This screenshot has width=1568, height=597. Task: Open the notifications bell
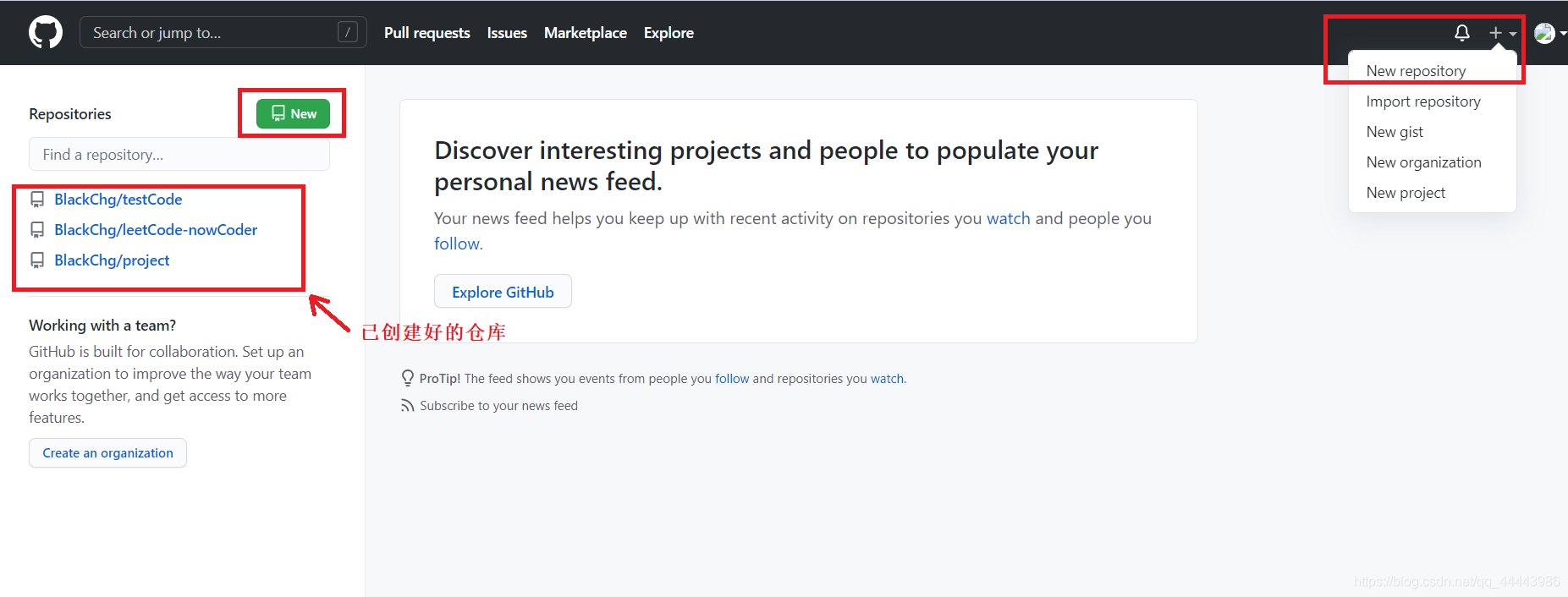(1462, 33)
